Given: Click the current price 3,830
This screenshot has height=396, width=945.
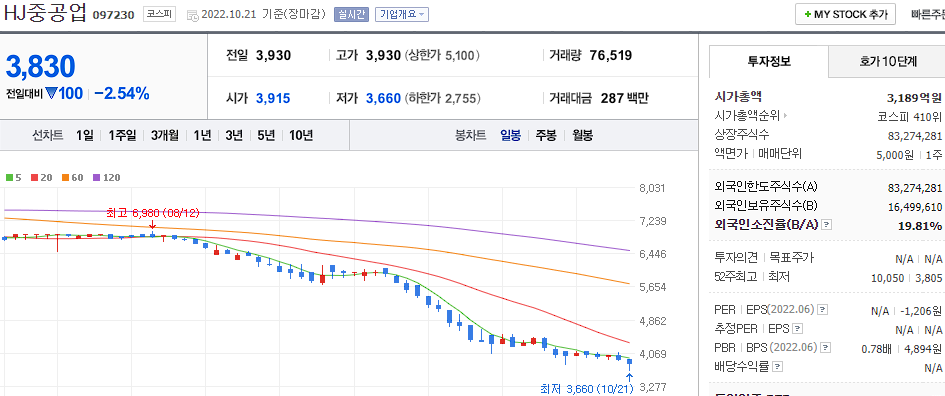Looking at the screenshot, I should (x=40, y=66).
